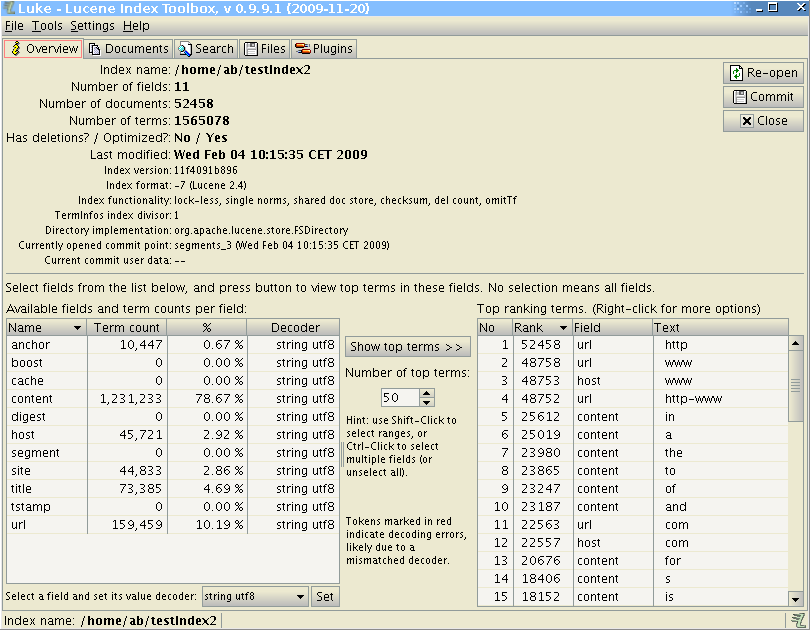Click the sort arrow in the Name column header
810x630 pixels.
77,328
